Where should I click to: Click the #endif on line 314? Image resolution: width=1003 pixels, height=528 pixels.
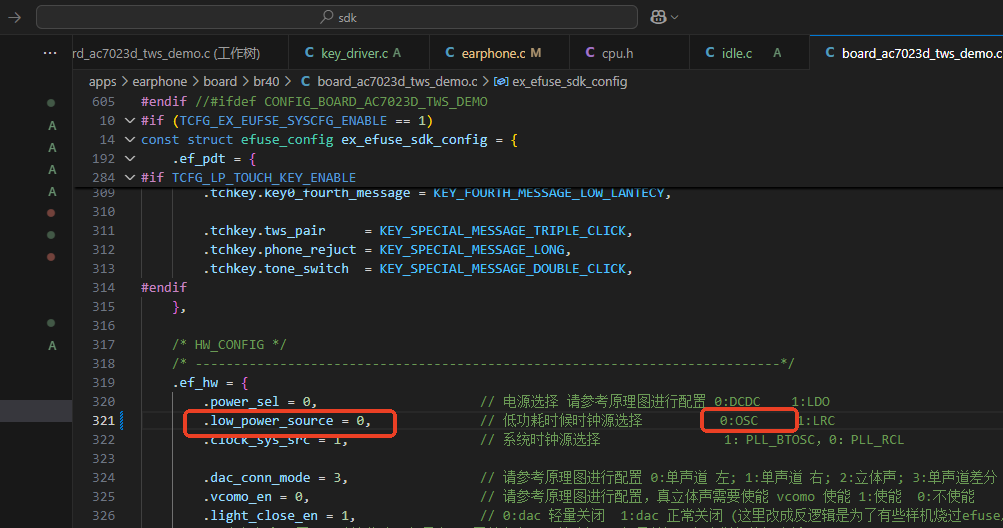[x=164, y=287]
